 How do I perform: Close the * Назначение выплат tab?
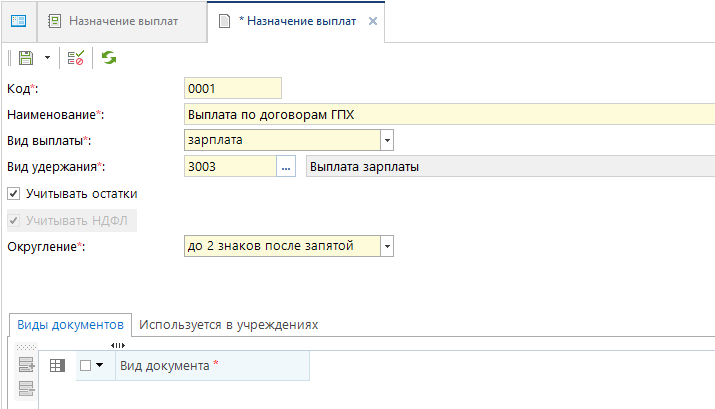(x=373, y=21)
